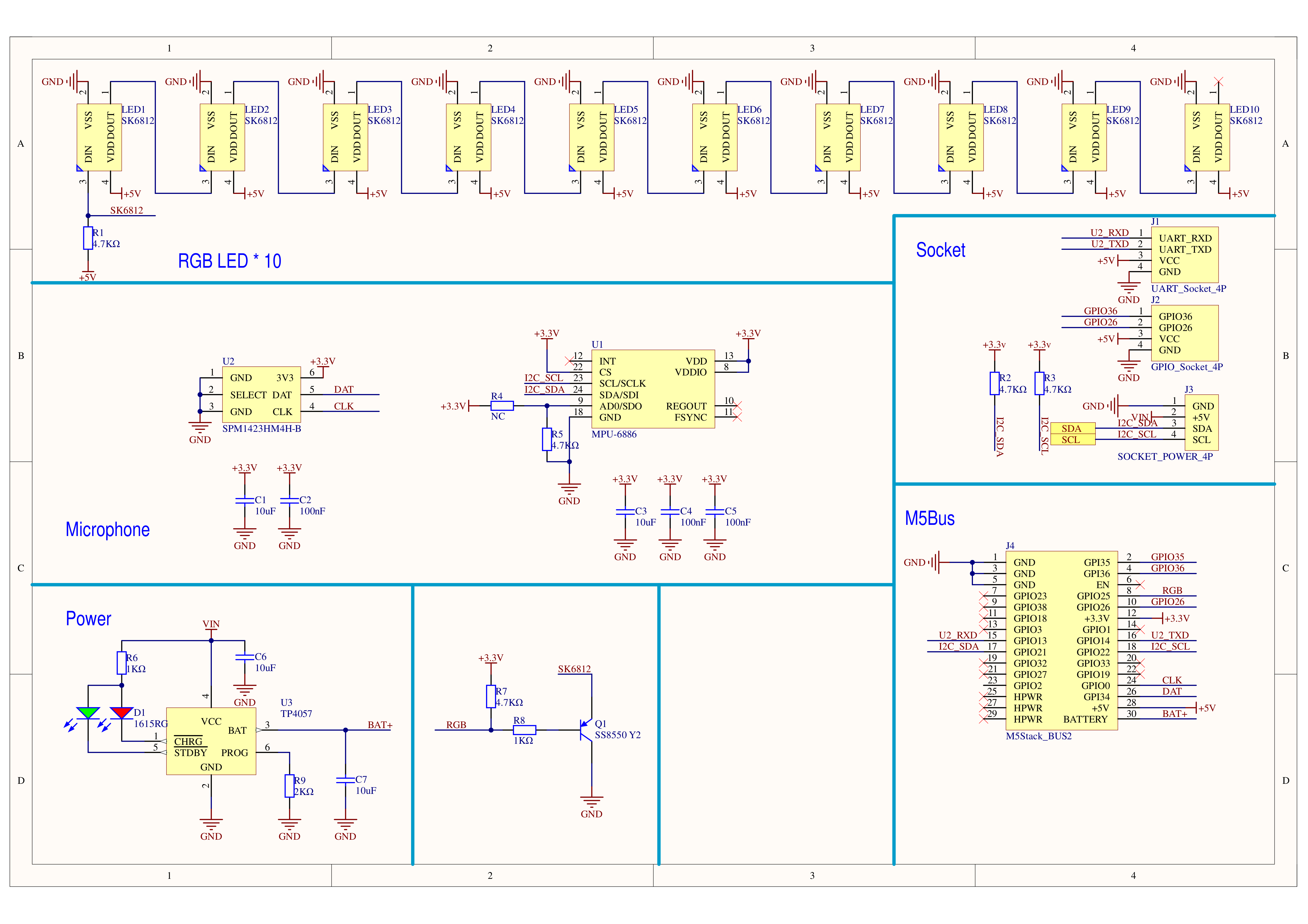Click the R3 I2C_SCL pull-up resistor
The height and width of the screenshot is (924, 1308).
(1039, 383)
